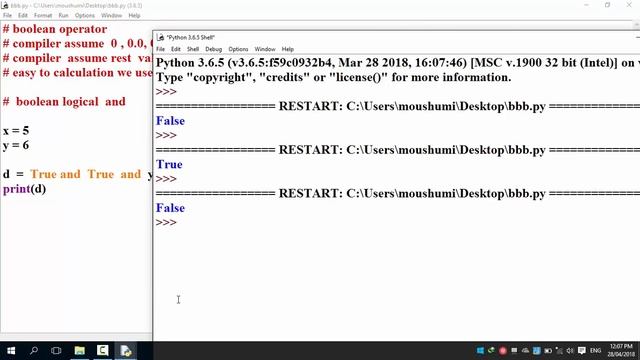Open Run menu in bbb.py editor
This screenshot has width=640, height=360.
point(63,16)
